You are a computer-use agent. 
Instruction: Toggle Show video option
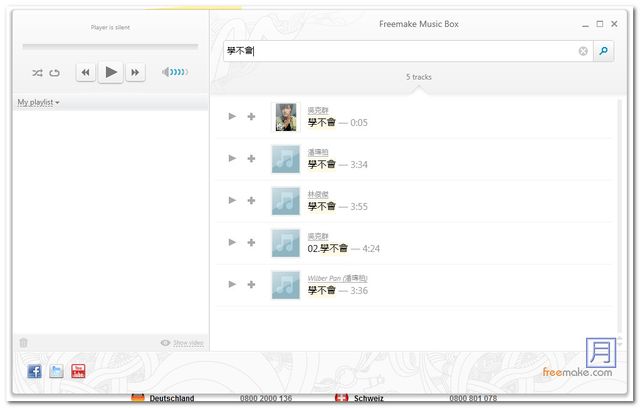[x=182, y=343]
